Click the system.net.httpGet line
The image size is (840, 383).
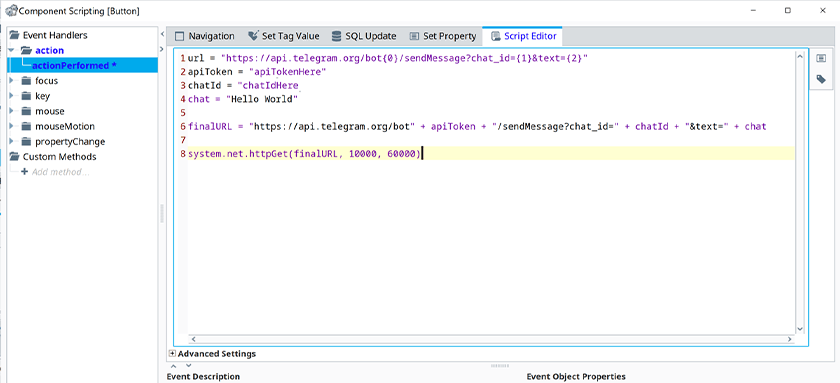[x=305, y=154]
